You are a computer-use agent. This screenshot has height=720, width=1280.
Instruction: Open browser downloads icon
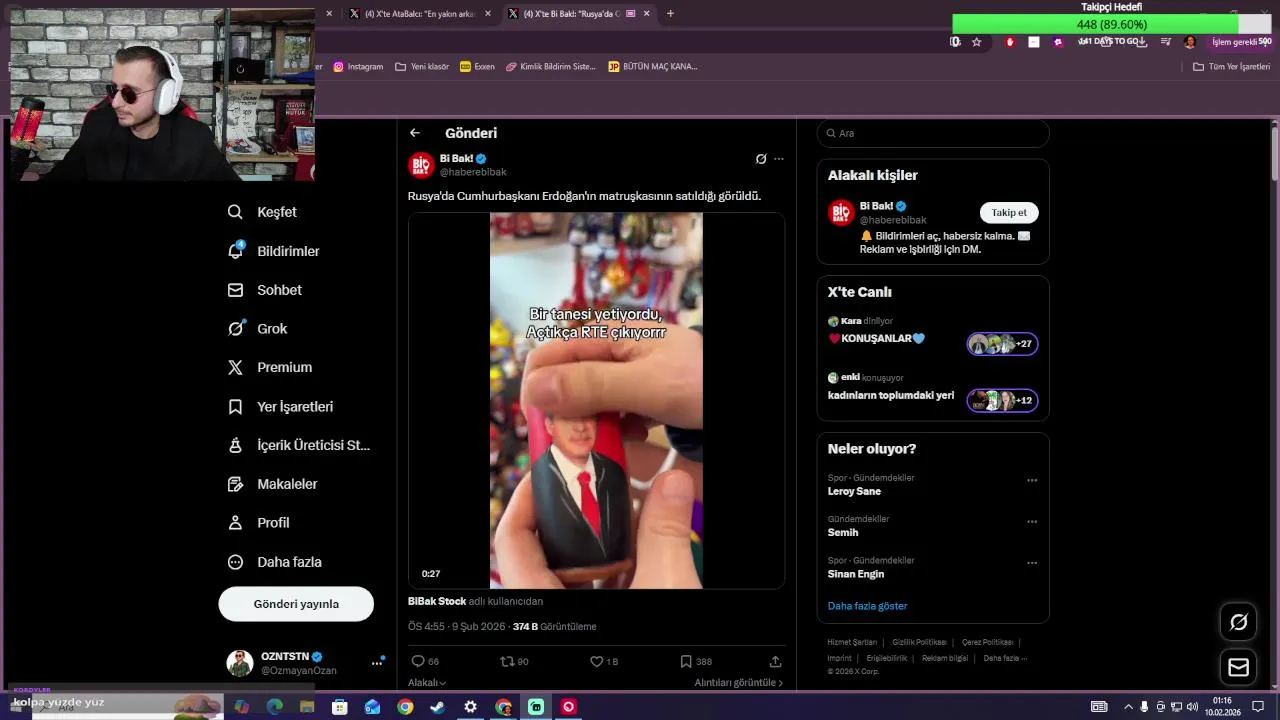pyautogui.click(x=1144, y=42)
